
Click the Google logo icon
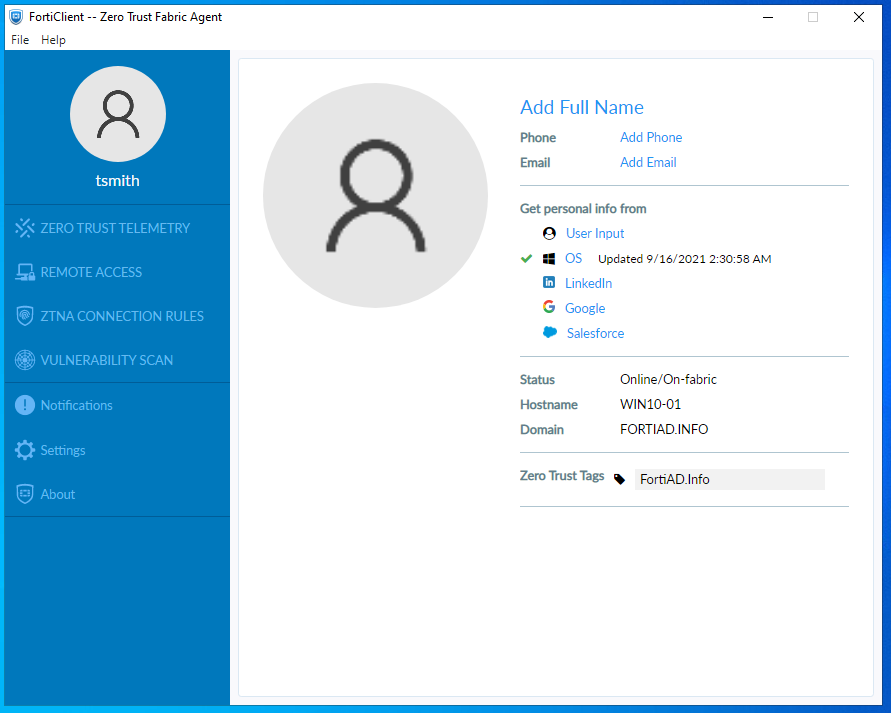click(x=549, y=308)
